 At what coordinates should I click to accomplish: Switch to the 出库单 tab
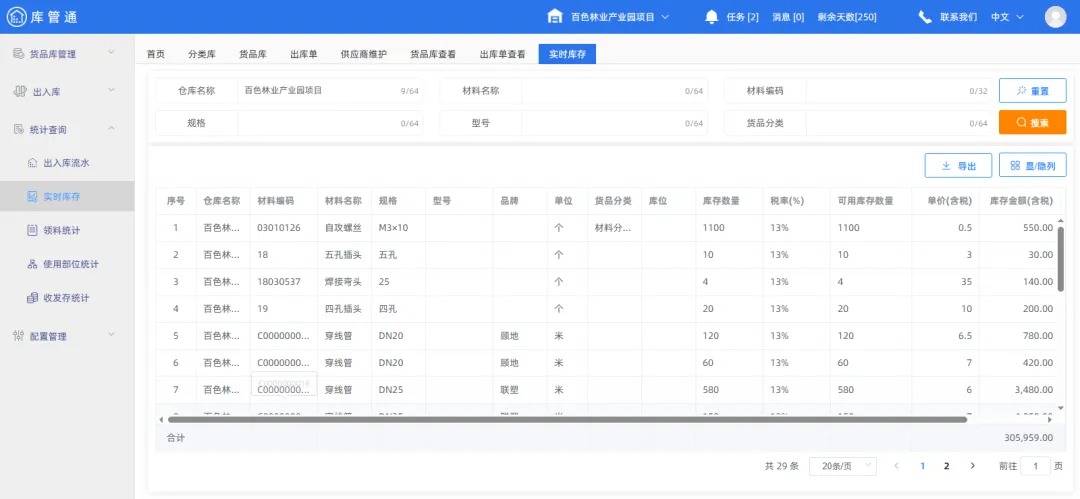[x=303, y=54]
